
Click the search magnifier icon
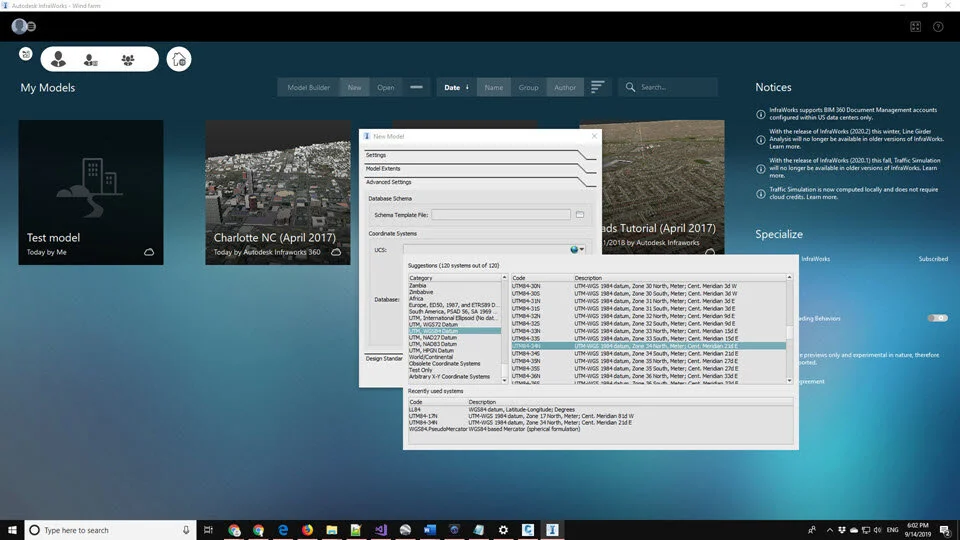630,87
